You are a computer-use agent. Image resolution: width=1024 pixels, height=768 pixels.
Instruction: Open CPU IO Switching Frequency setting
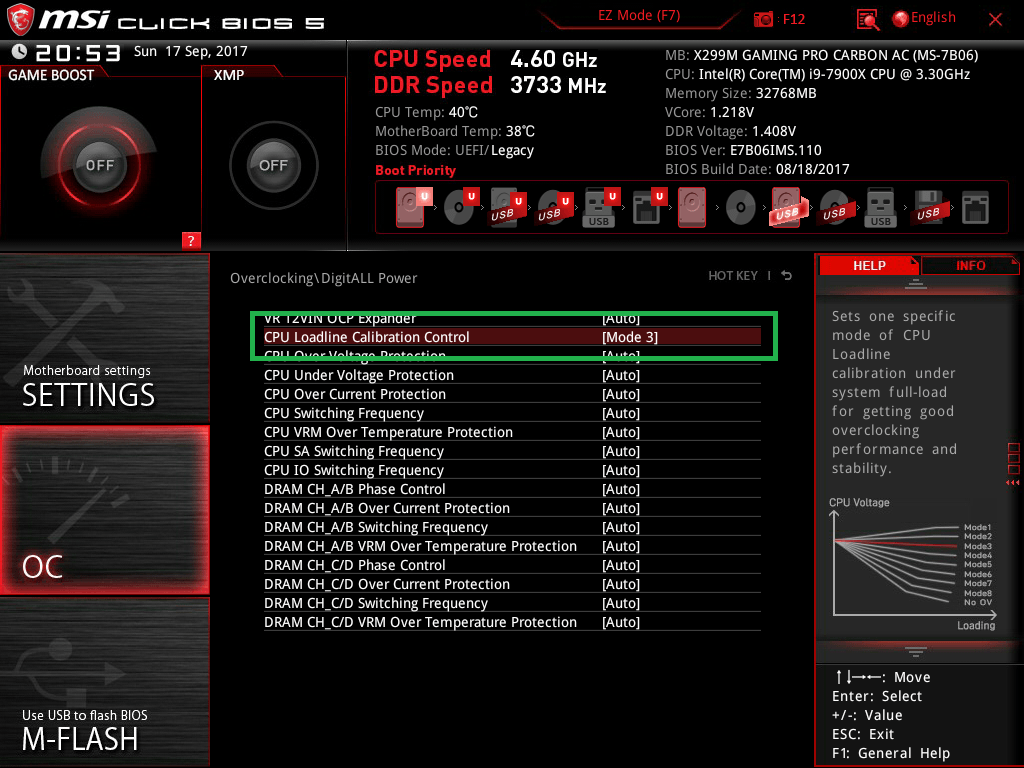pyautogui.click(x=512, y=470)
